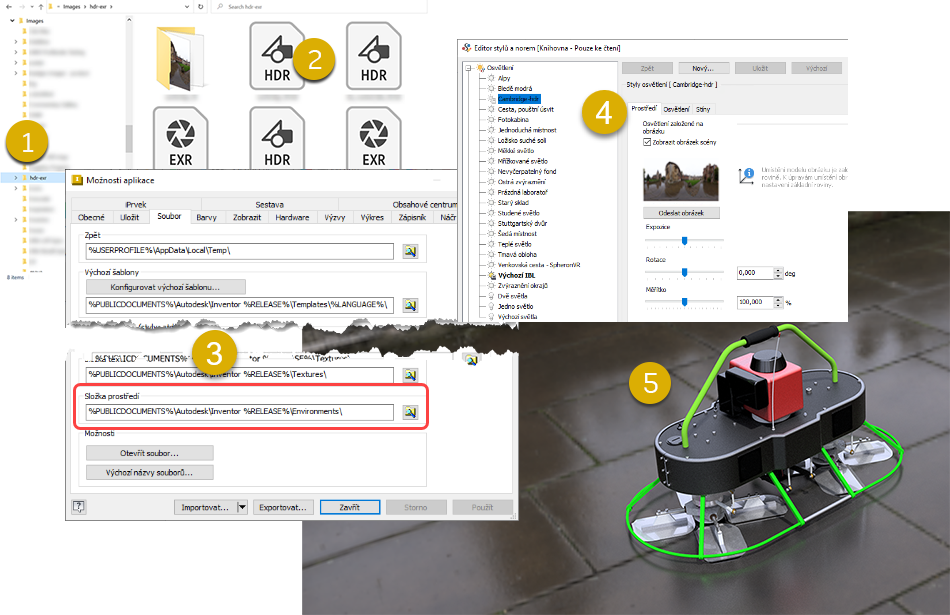Open the folder thumbnail with photo preview

(x=180, y=58)
